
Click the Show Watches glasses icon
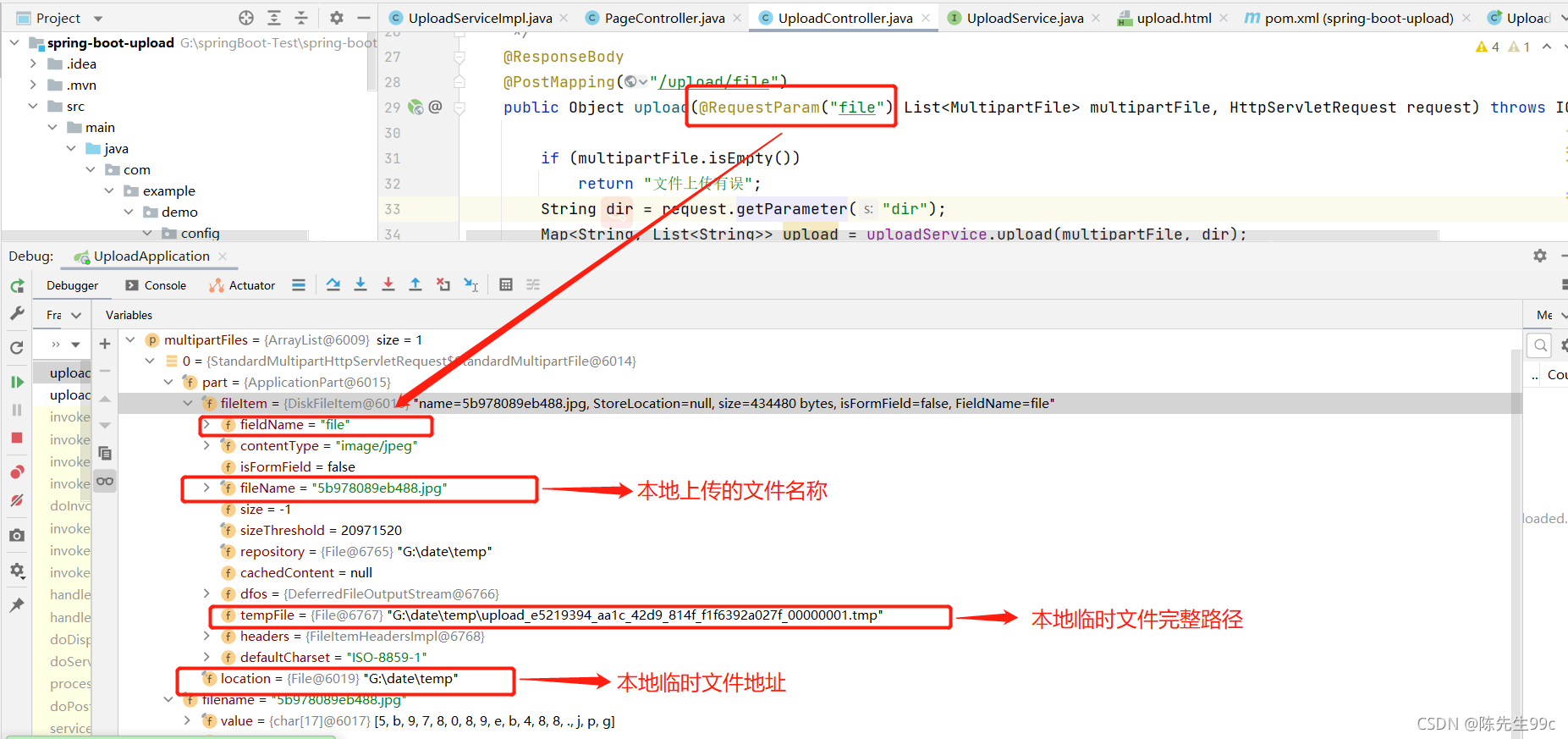[x=105, y=481]
